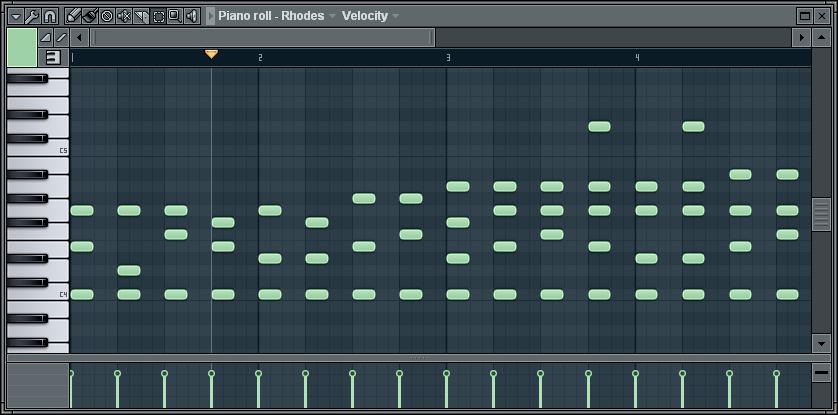Click the orange playhead marker
Screen dimensions: 838x415
212,54
